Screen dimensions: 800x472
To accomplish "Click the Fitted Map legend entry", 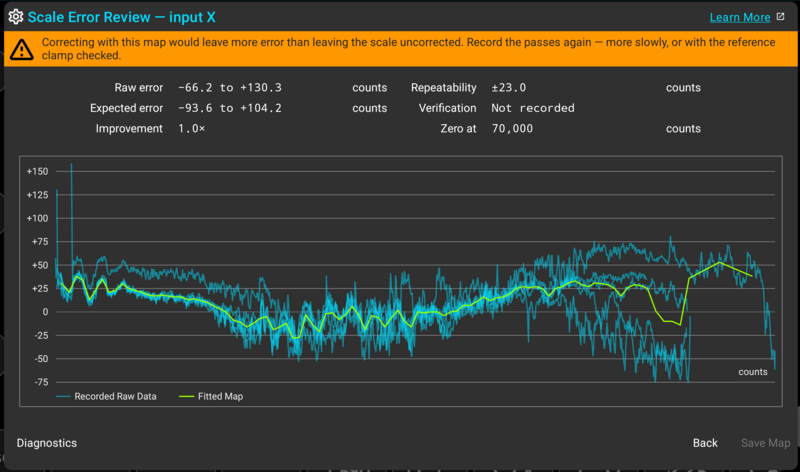I will click(211, 396).
